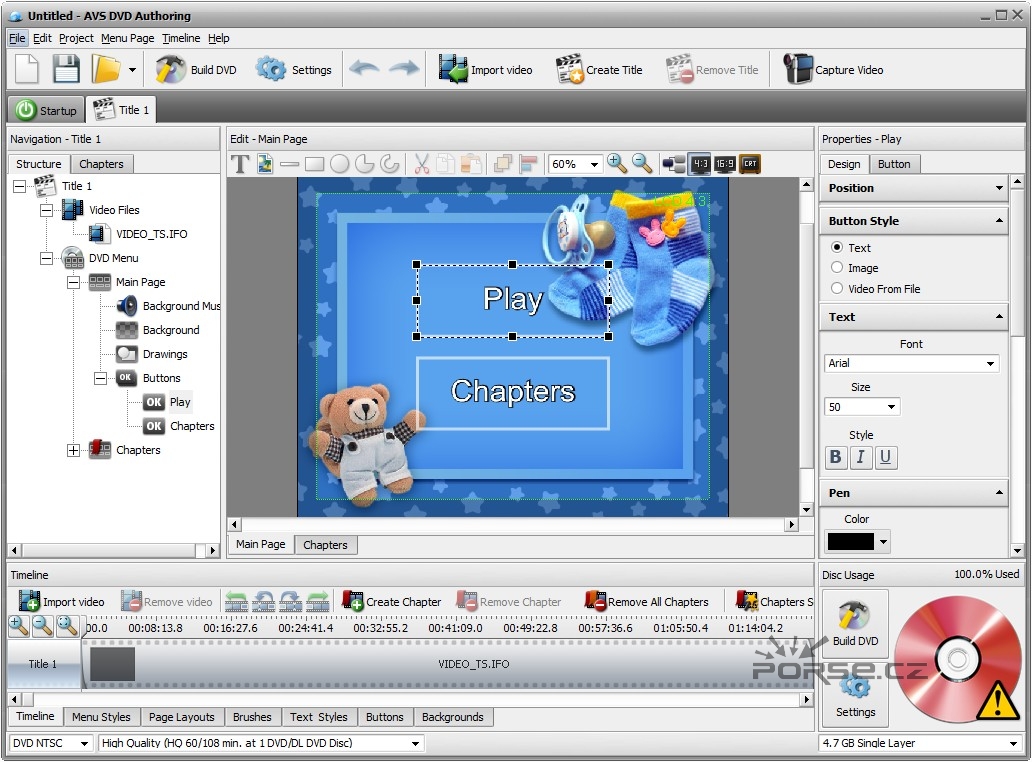Screen dimensions: 1032x762
Task: Open the Menu Page menu
Action: pyautogui.click(x=127, y=38)
